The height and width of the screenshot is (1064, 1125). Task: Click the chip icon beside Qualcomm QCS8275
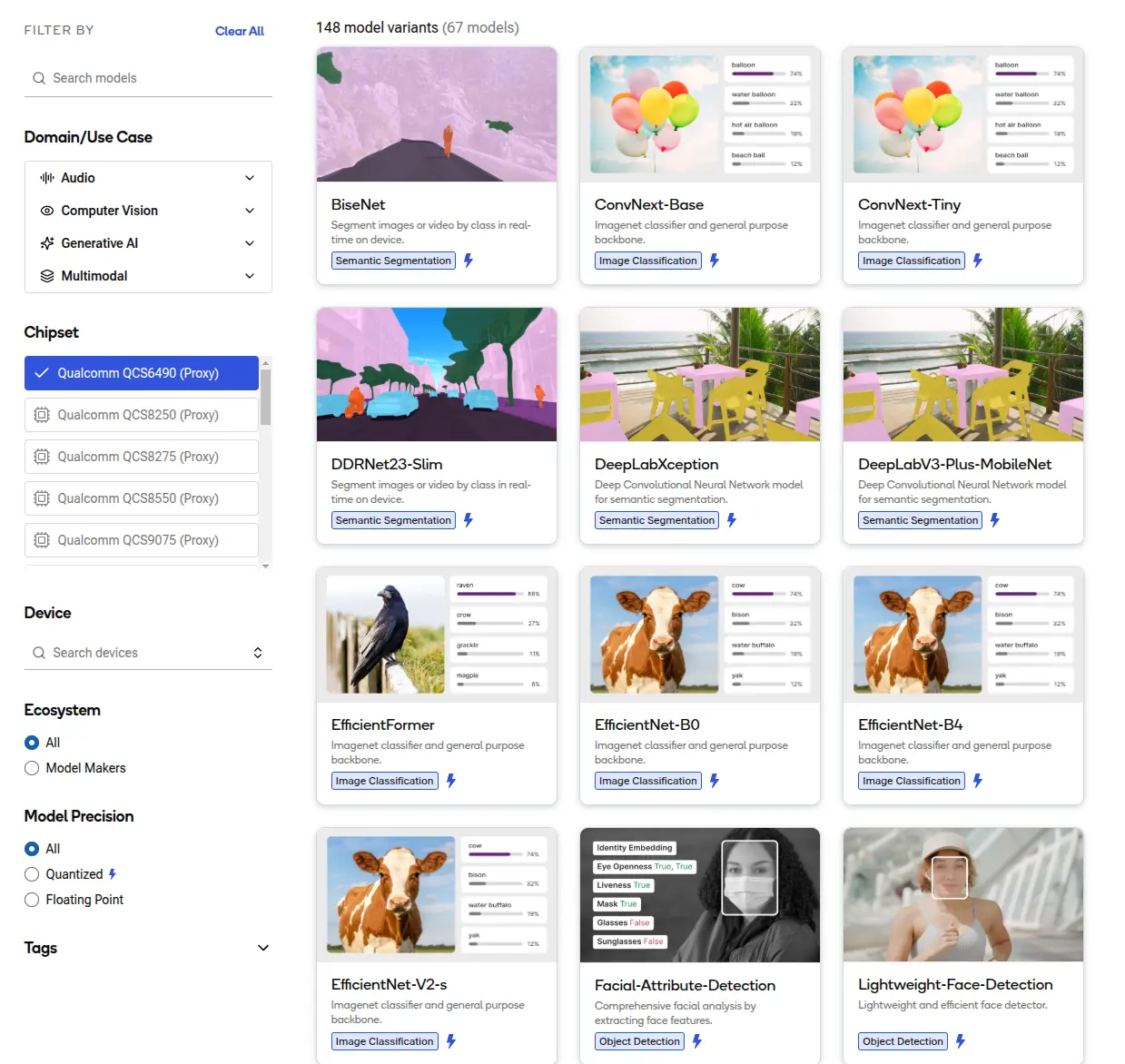[x=42, y=457]
